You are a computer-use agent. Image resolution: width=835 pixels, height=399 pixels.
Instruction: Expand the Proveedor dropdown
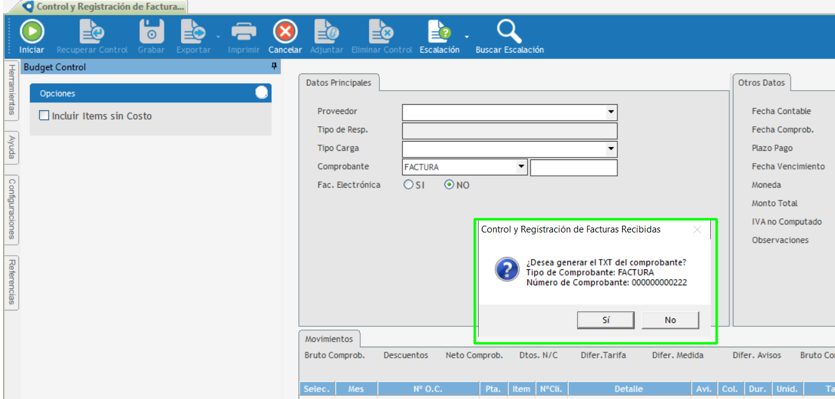[x=610, y=112]
